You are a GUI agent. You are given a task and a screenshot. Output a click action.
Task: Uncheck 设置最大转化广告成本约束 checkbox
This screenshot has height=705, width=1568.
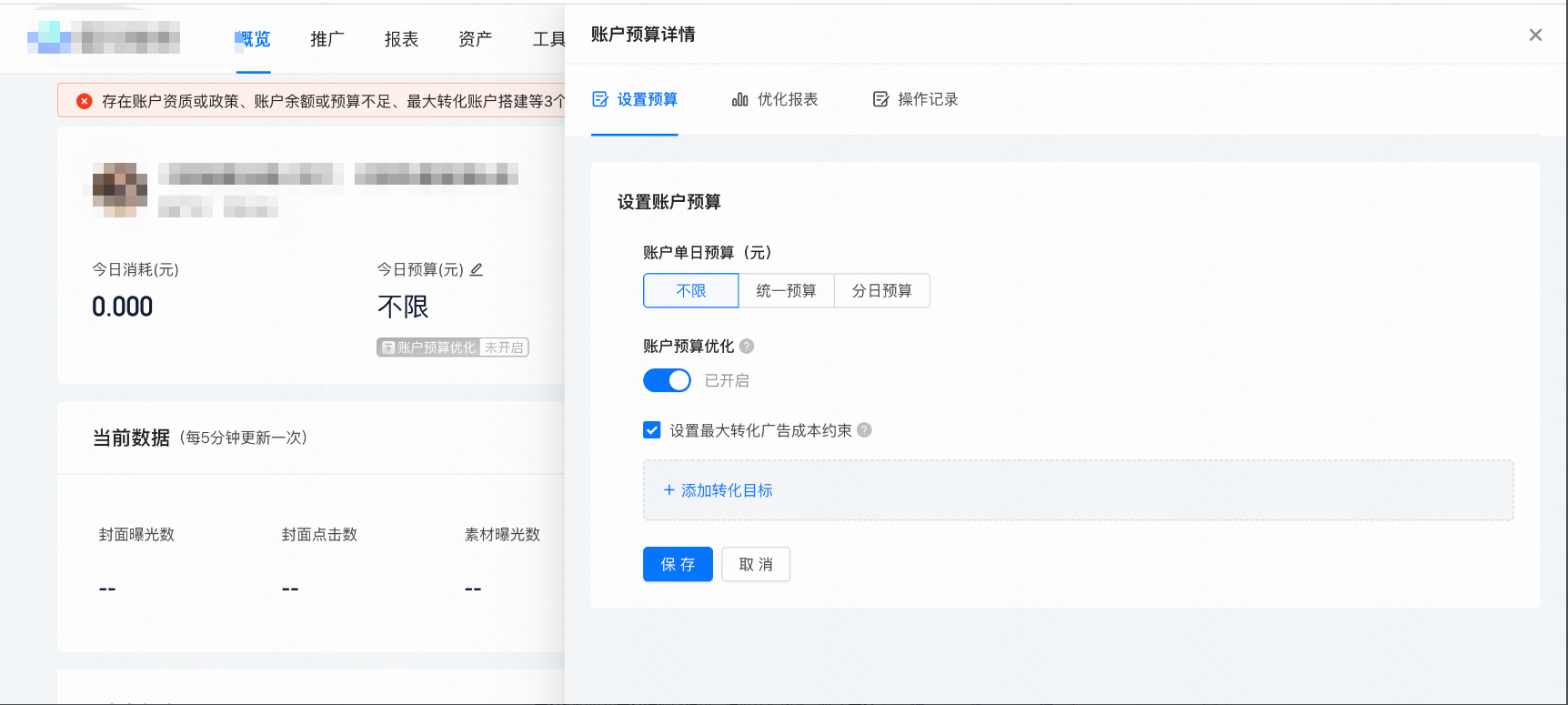point(651,430)
